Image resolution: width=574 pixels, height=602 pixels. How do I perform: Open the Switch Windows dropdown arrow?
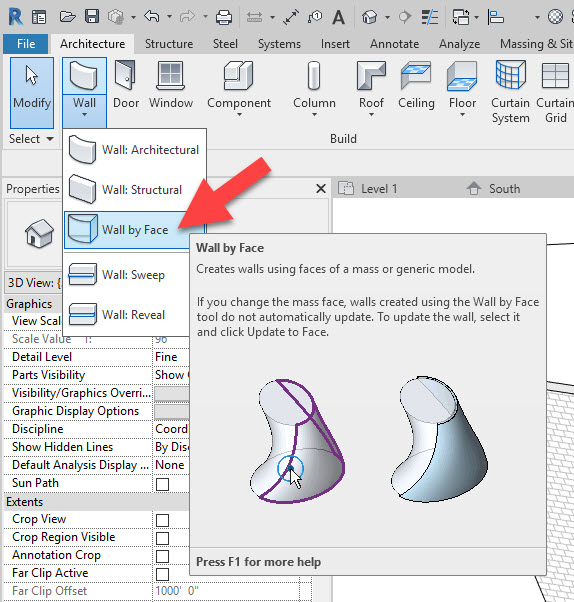coord(476,17)
